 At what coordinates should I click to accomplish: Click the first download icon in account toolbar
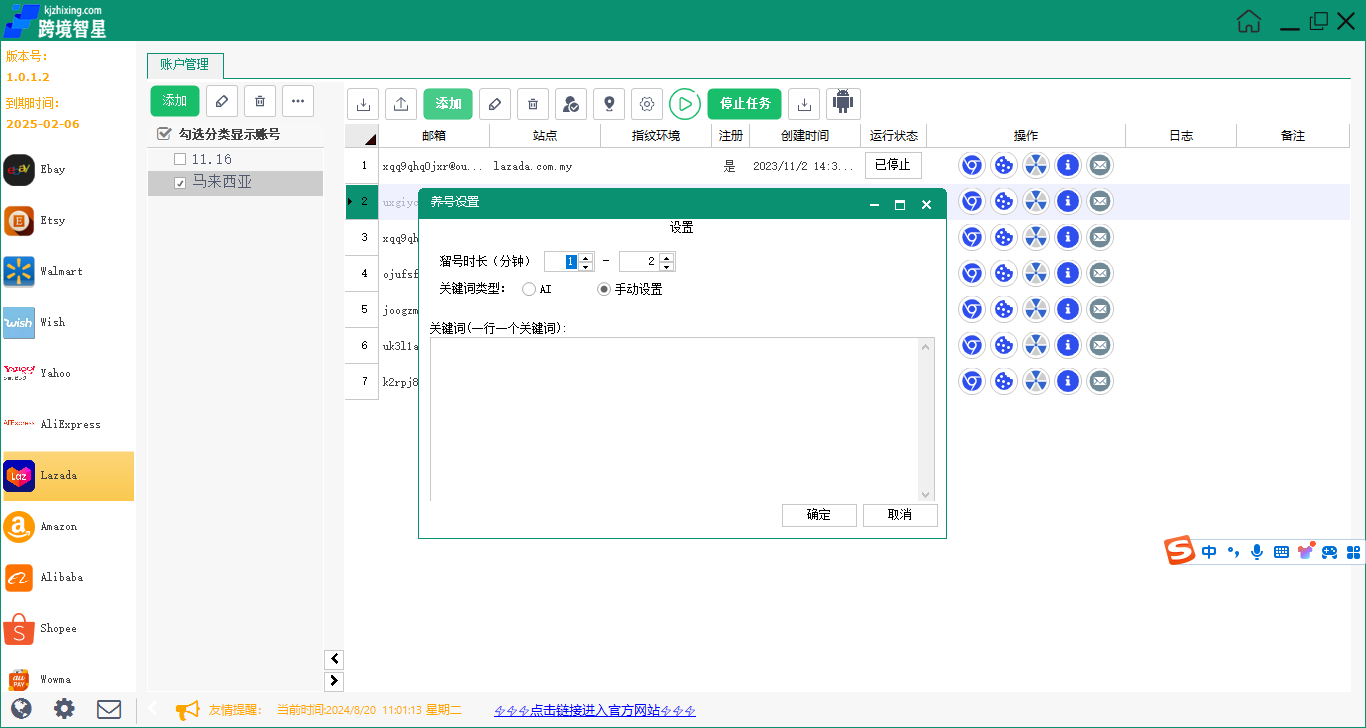click(363, 104)
